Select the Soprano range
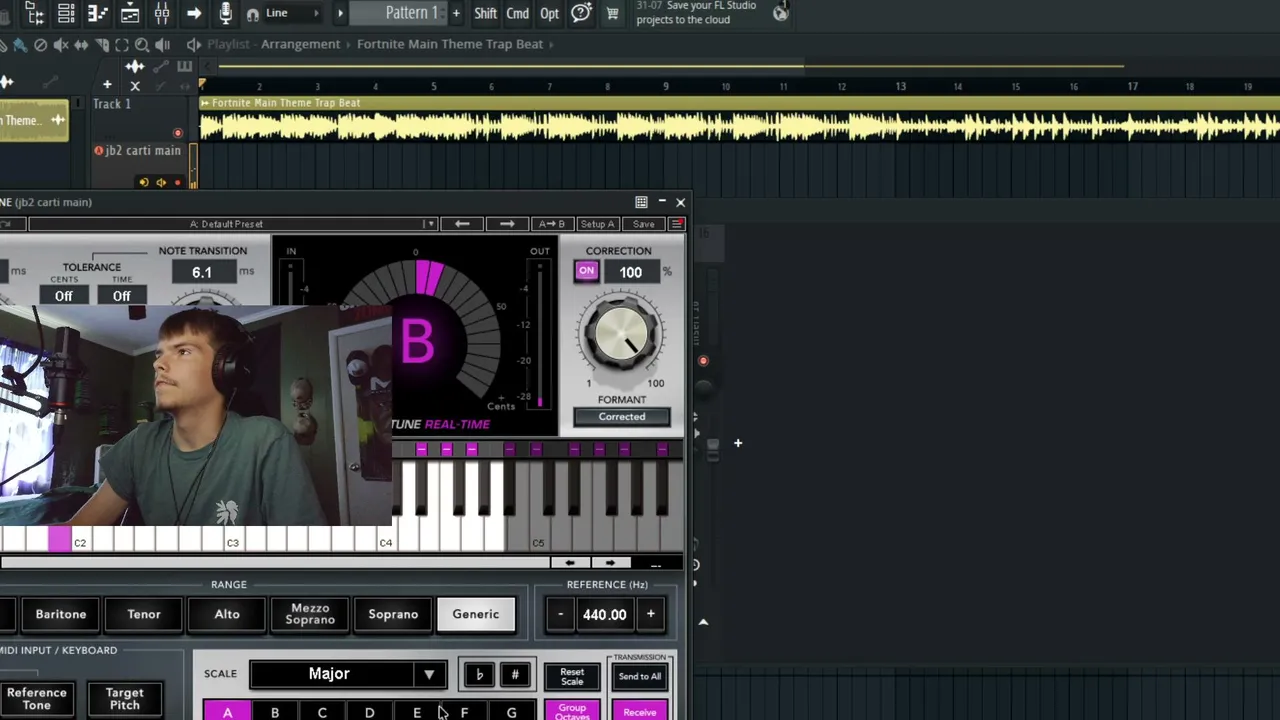1280x720 pixels. 393,614
